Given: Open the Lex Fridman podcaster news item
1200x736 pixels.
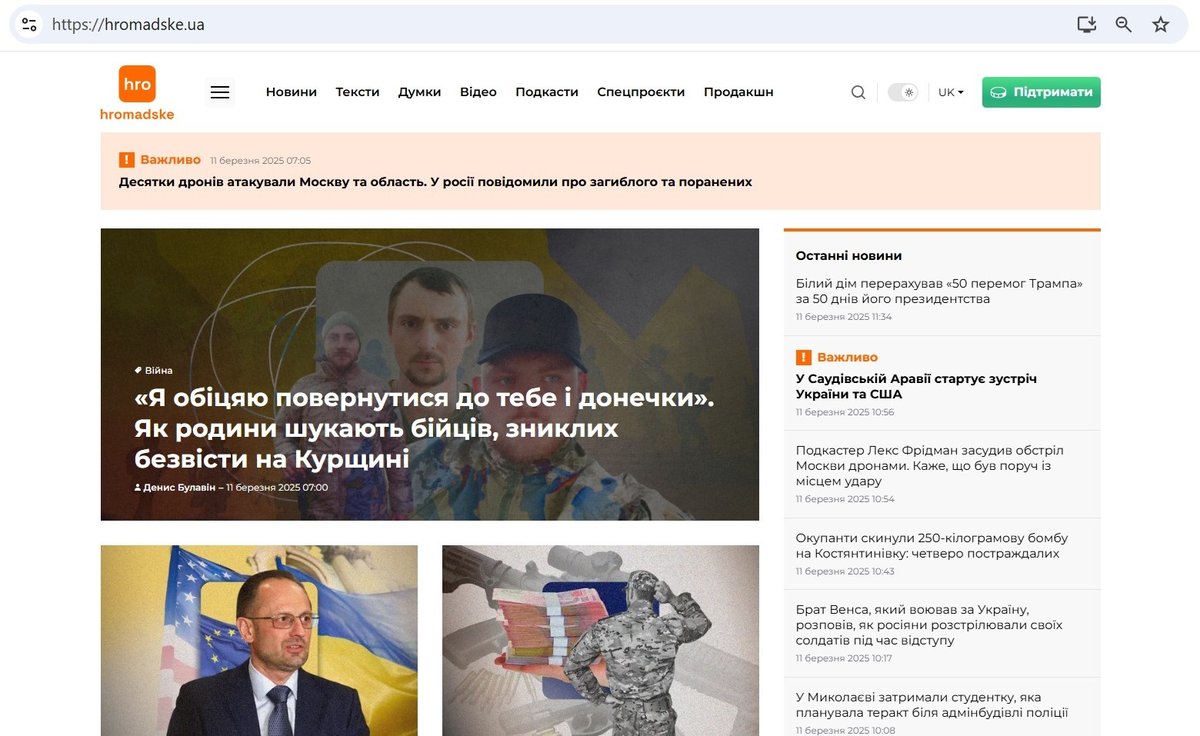Looking at the screenshot, I should (930, 466).
